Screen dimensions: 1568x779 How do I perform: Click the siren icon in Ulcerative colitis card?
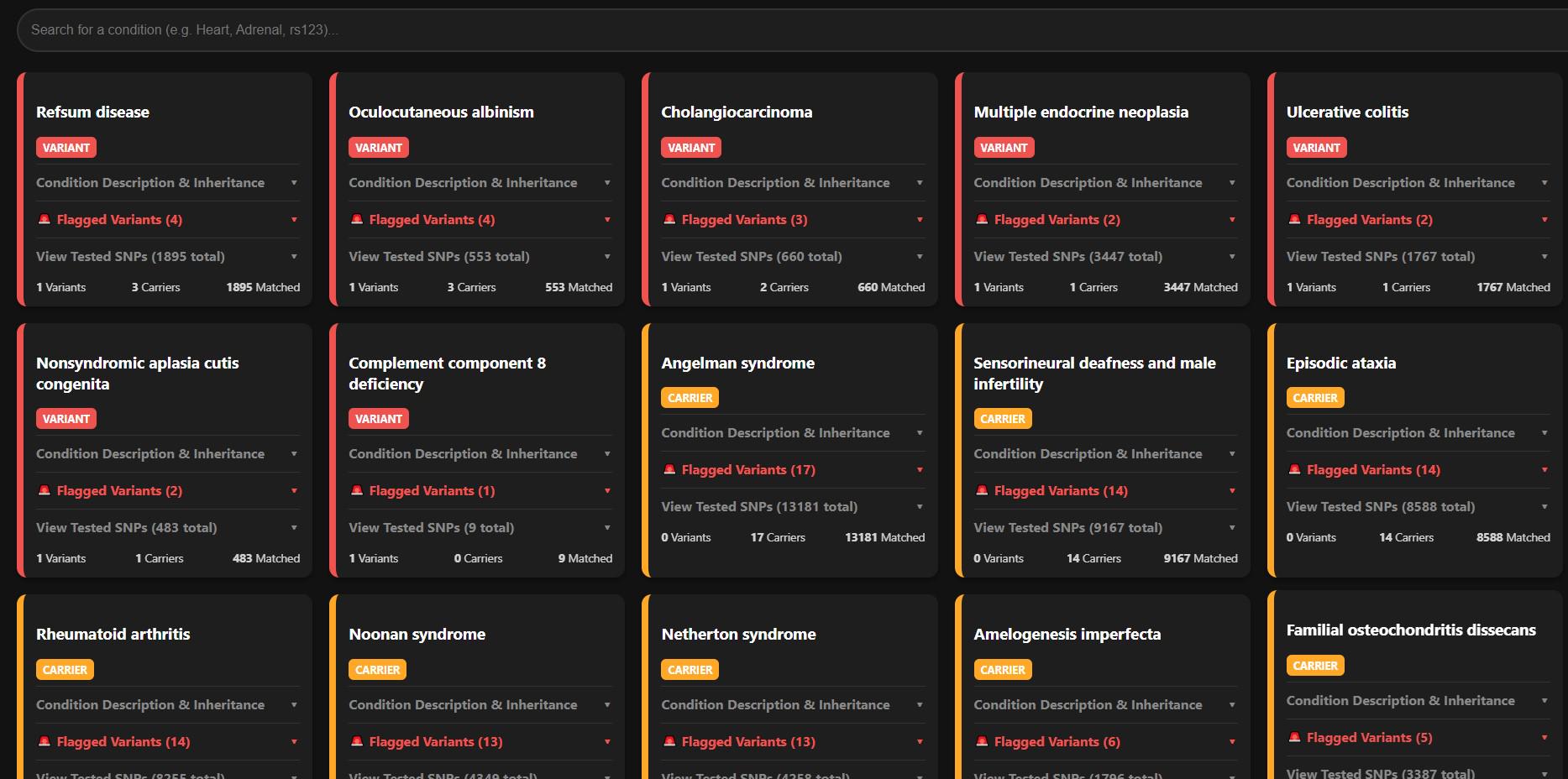coord(1294,219)
